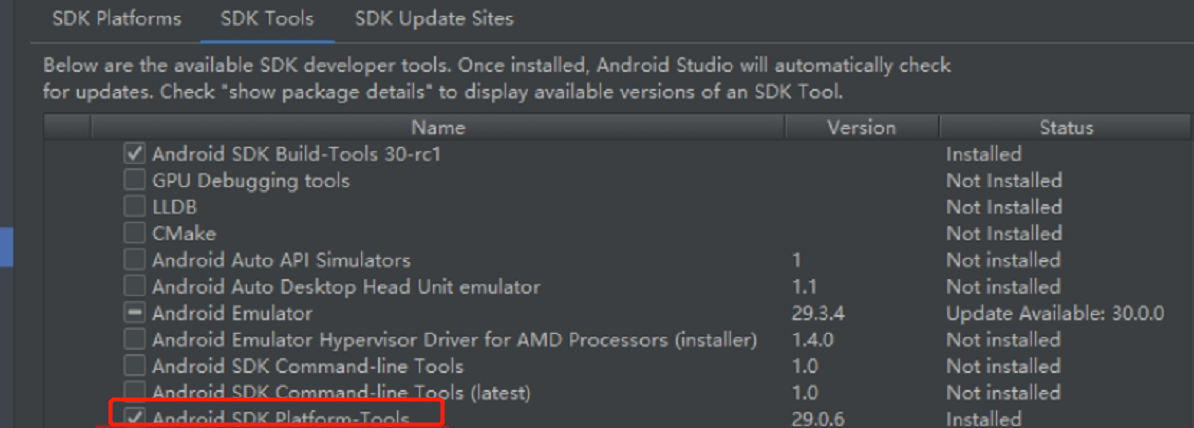Sort list by the Name column header

point(438,127)
